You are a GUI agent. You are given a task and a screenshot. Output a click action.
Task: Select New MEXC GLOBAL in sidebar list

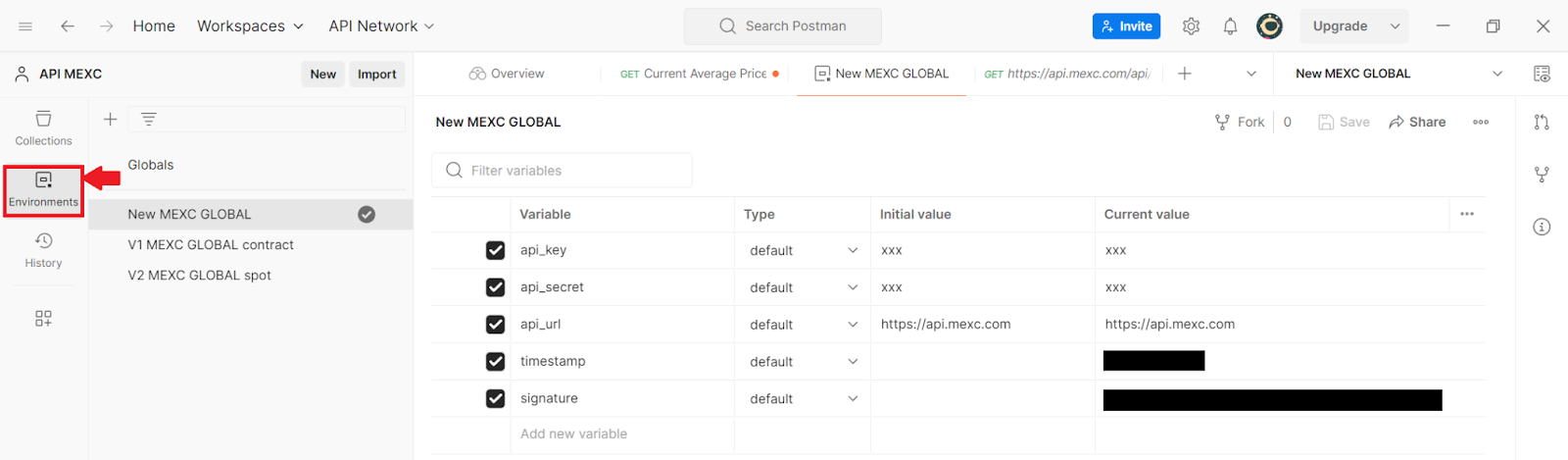tap(251, 214)
